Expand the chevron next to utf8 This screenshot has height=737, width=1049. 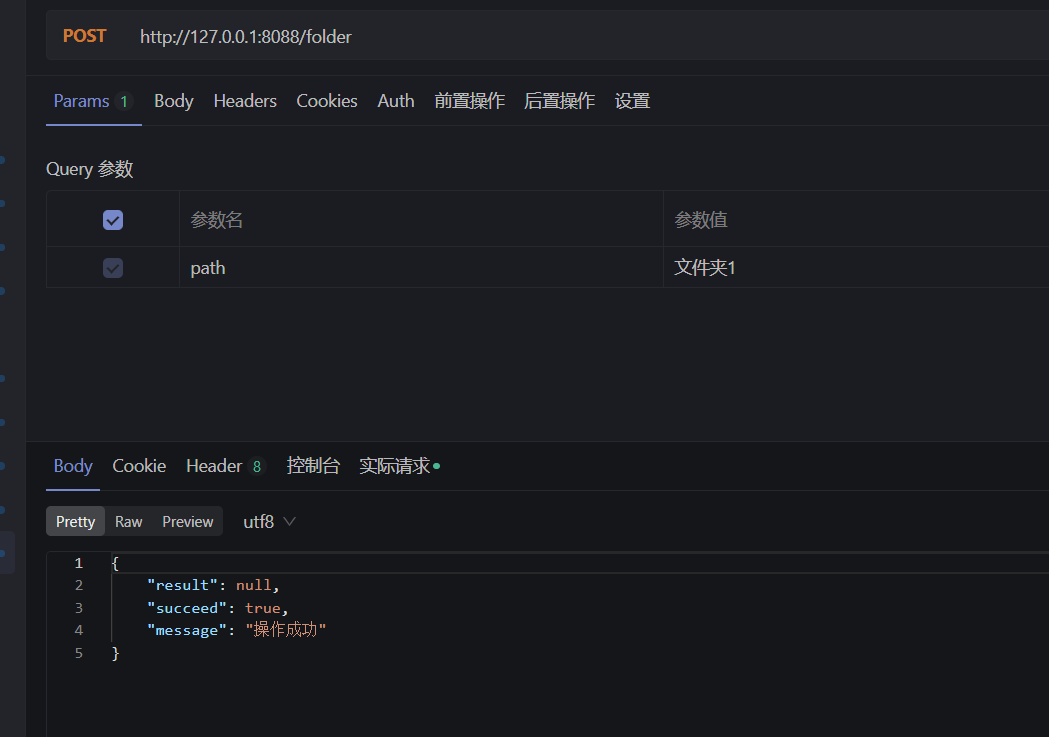289,521
